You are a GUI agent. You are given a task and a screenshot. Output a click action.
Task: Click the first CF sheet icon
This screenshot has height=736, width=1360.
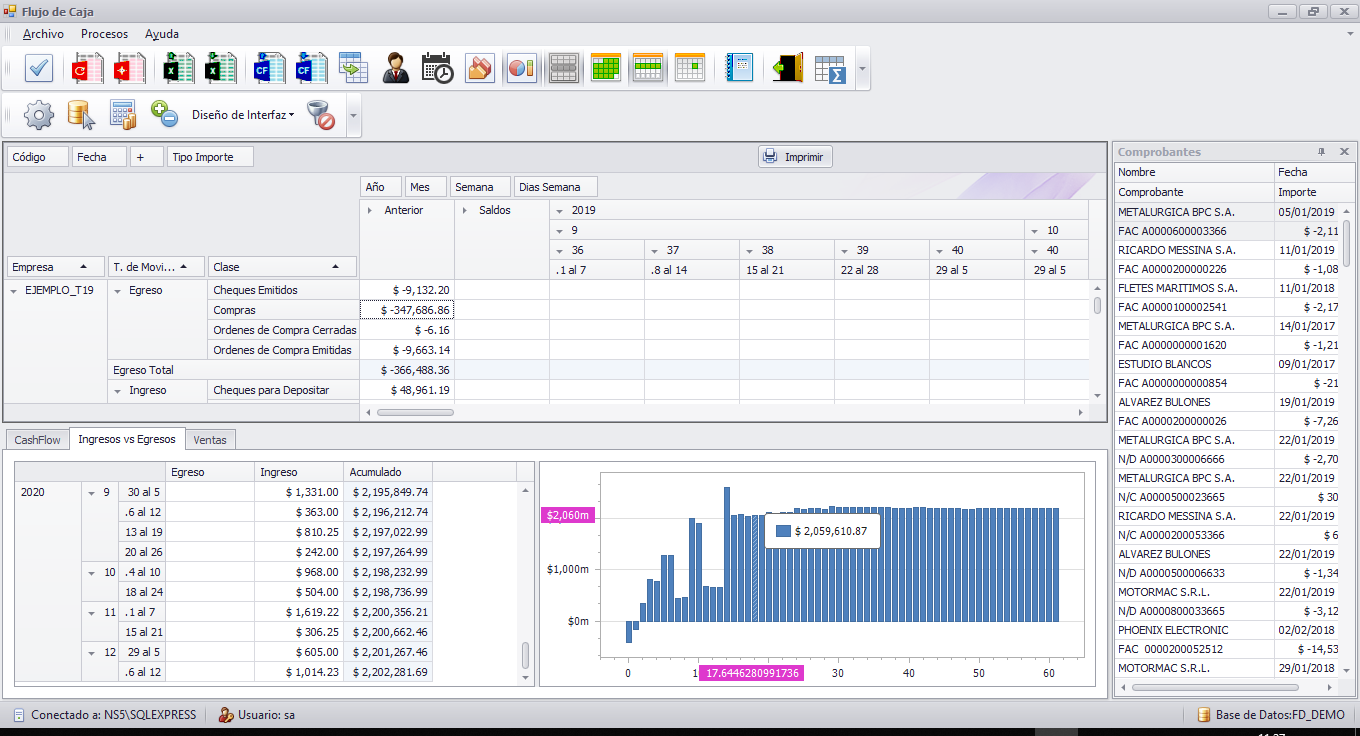pos(268,68)
